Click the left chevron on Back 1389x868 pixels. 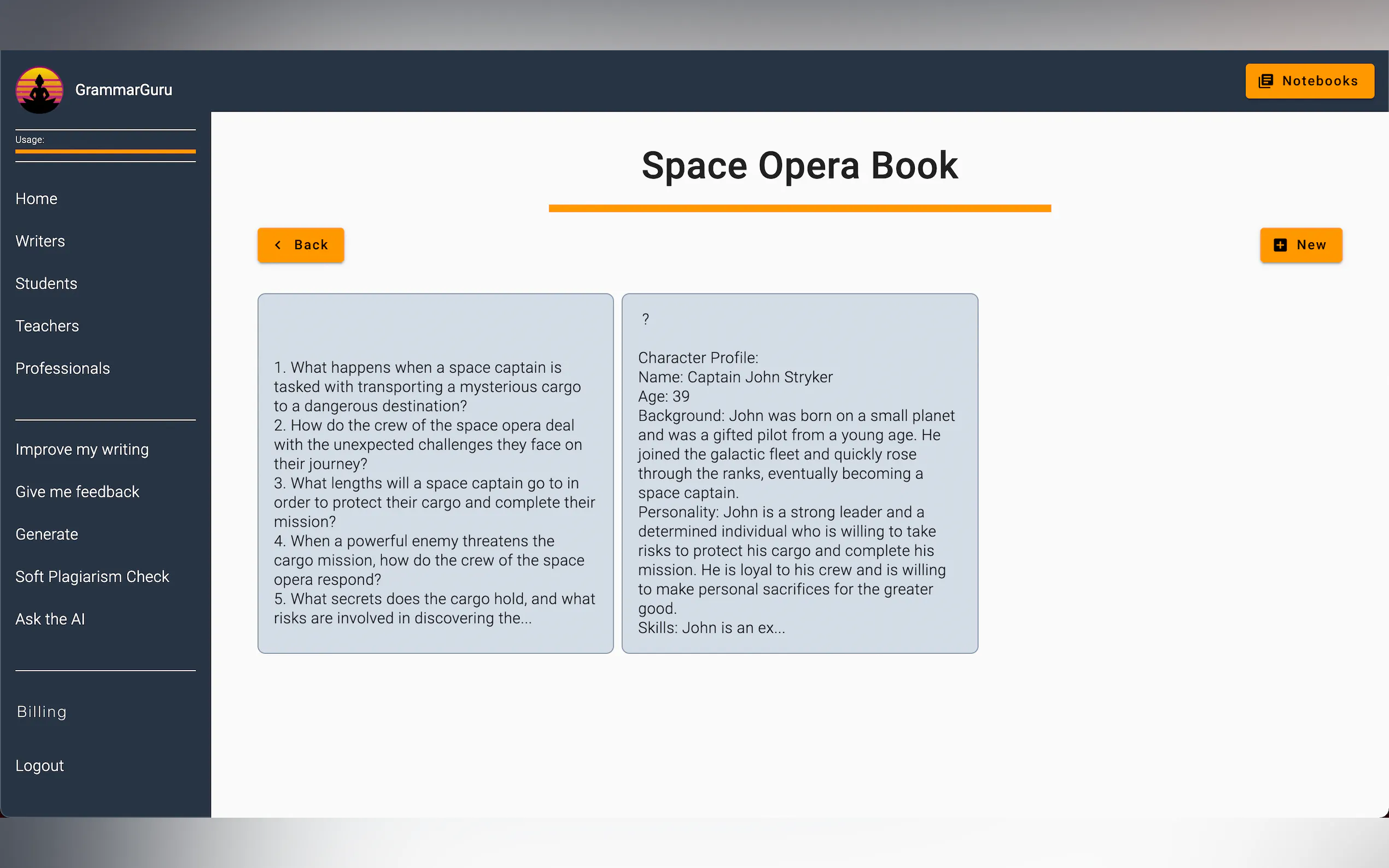278,245
